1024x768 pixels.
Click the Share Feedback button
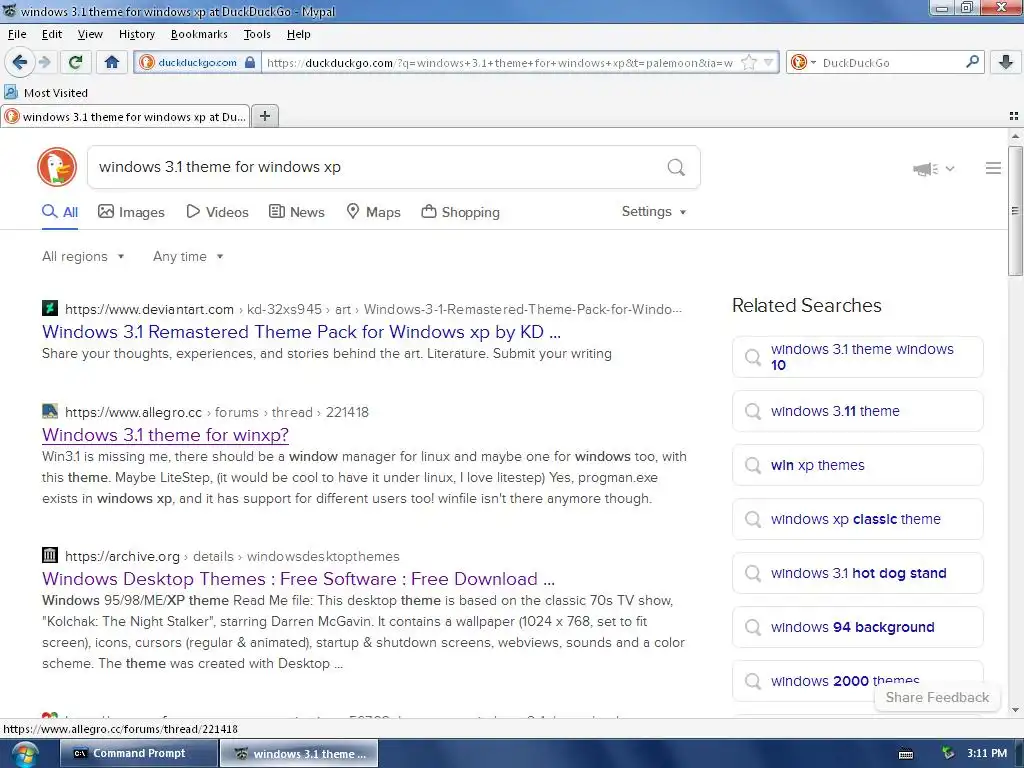[937, 697]
